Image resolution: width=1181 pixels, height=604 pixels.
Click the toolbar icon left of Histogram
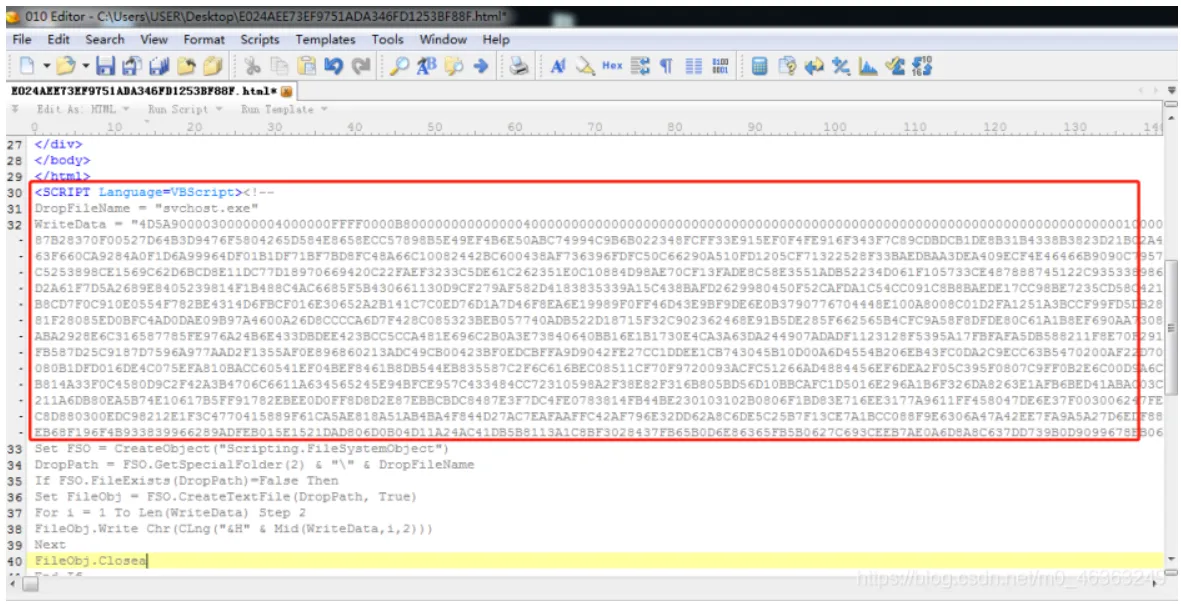(x=841, y=66)
